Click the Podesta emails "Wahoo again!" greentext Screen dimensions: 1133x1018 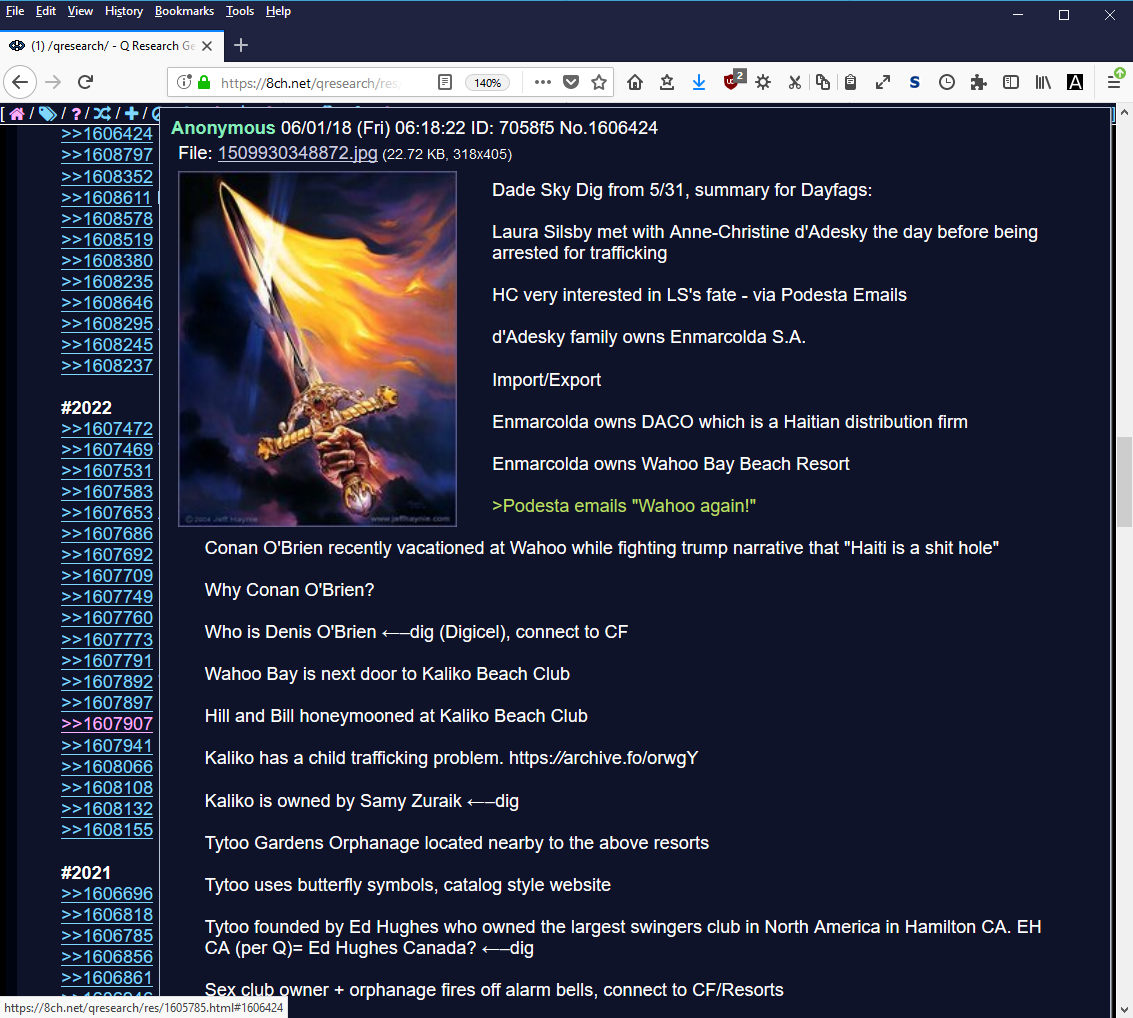624,506
